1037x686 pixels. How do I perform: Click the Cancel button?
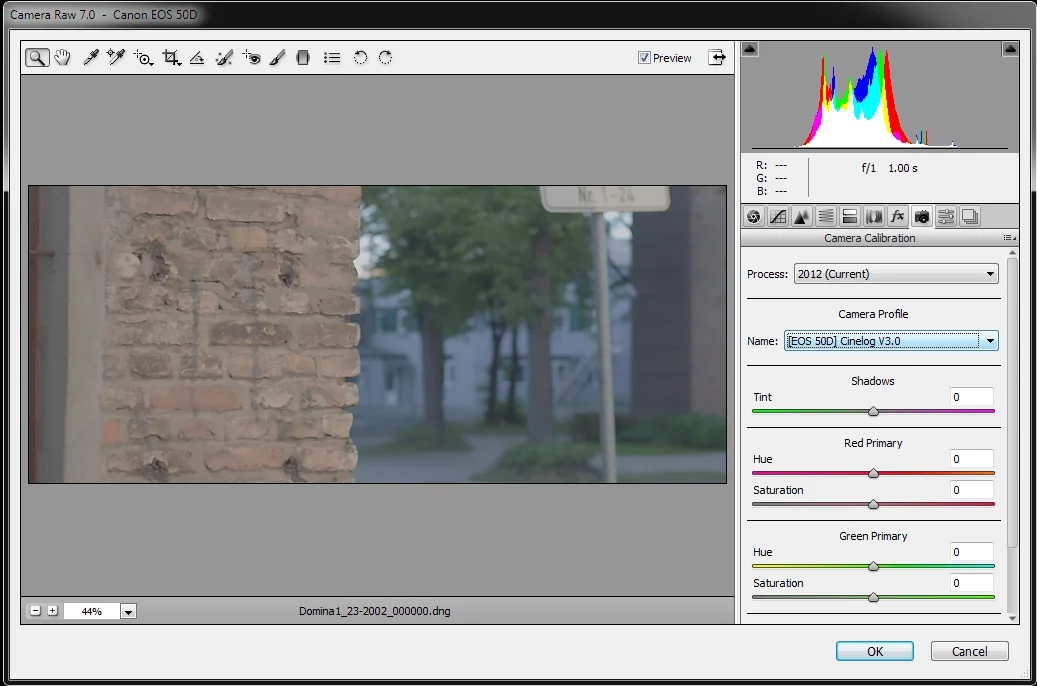(x=970, y=651)
